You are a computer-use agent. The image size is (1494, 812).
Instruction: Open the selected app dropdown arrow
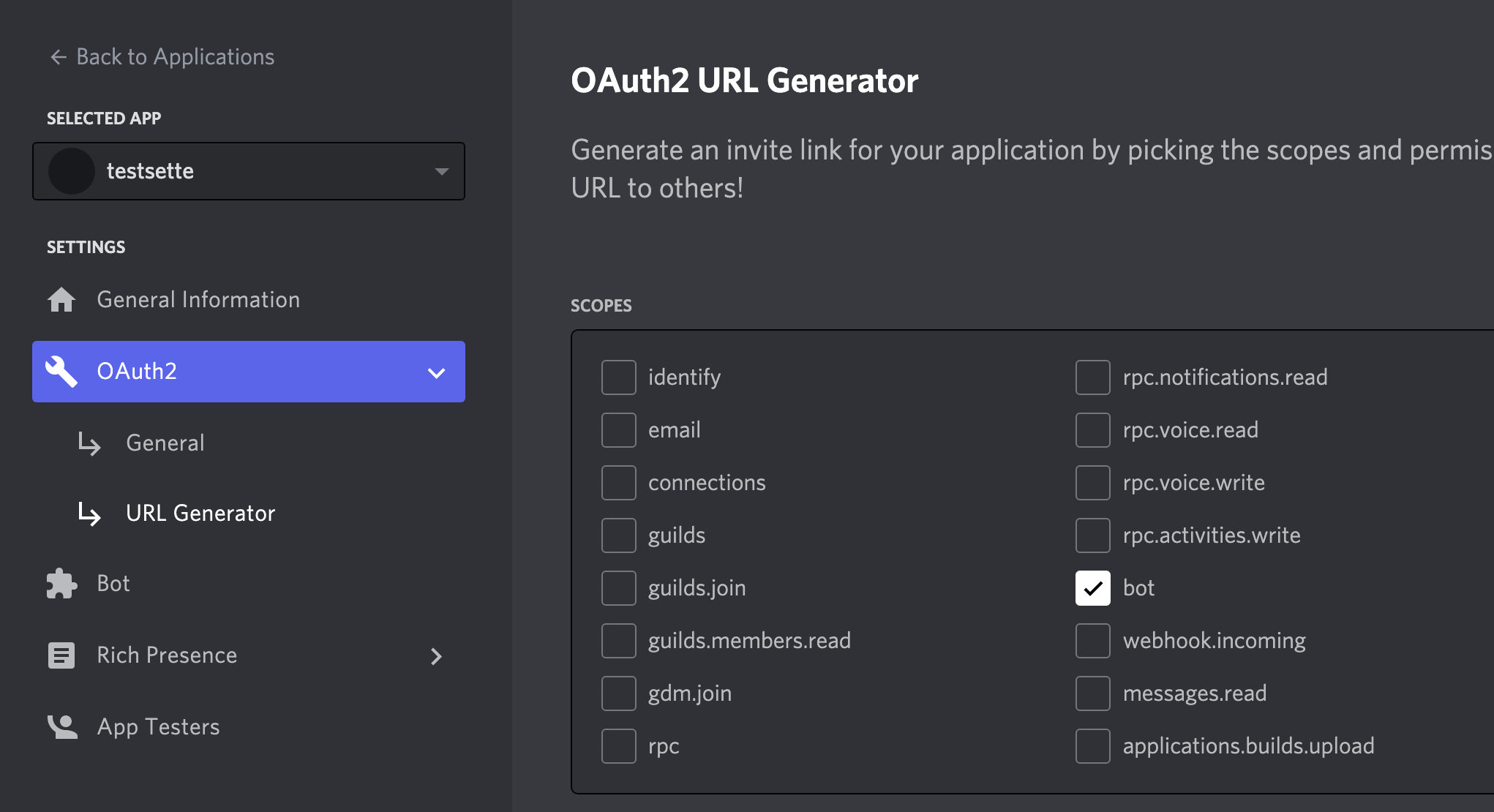pyautogui.click(x=441, y=171)
